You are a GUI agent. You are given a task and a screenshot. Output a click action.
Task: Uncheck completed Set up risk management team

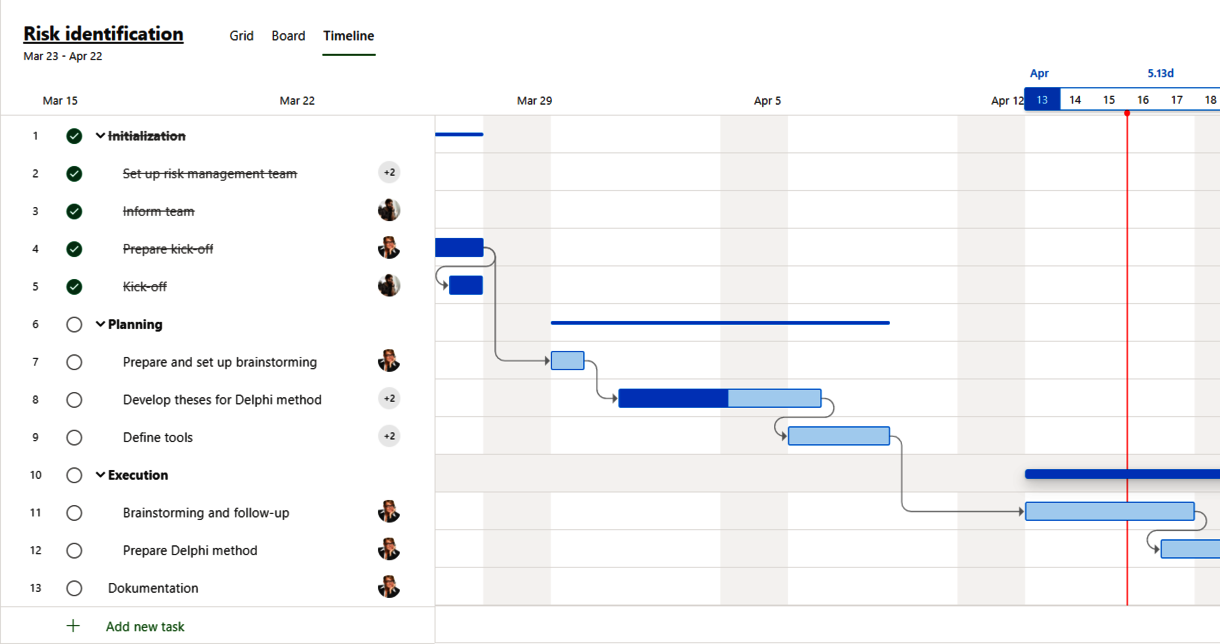(74, 174)
